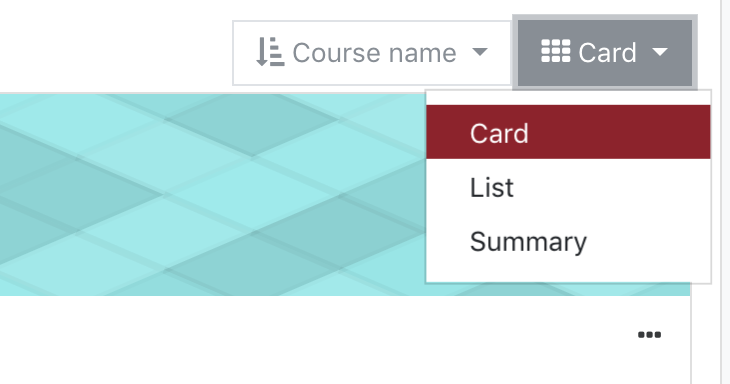Click the caret arrow on the Card button
The width and height of the screenshot is (730, 384).
point(660,51)
